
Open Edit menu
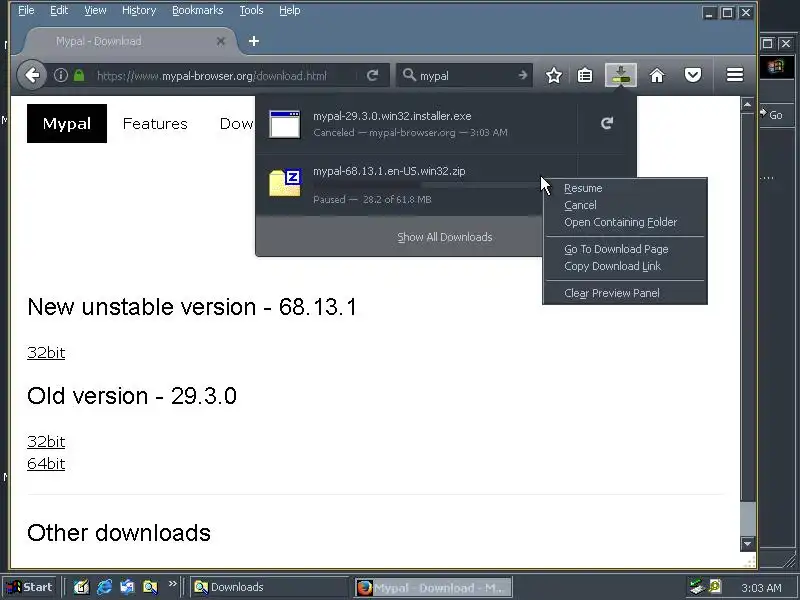(x=59, y=10)
